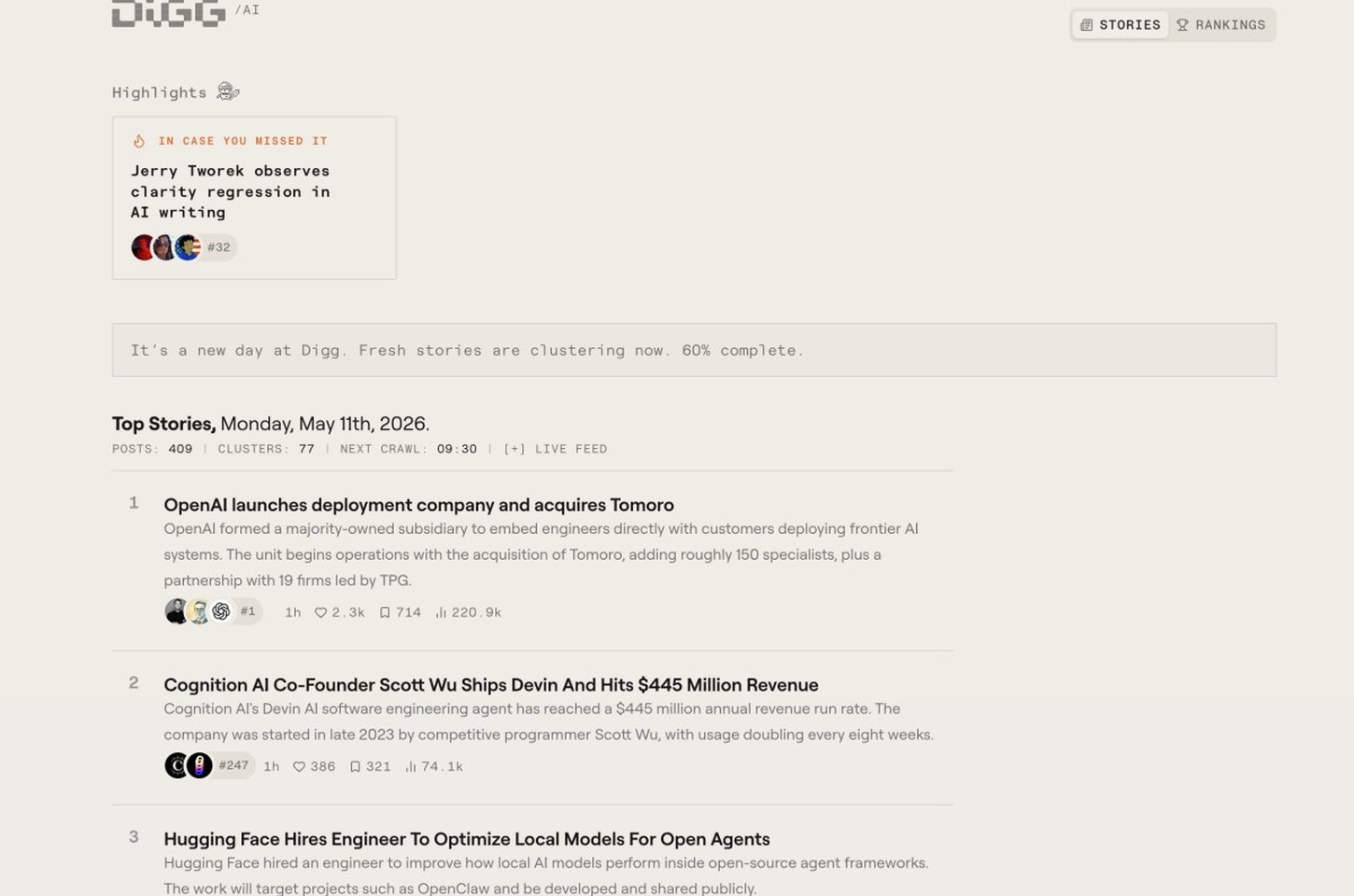Open Cognition AI Devin $445 Million Revenue story
This screenshot has width=1354, height=896.
[491, 685]
